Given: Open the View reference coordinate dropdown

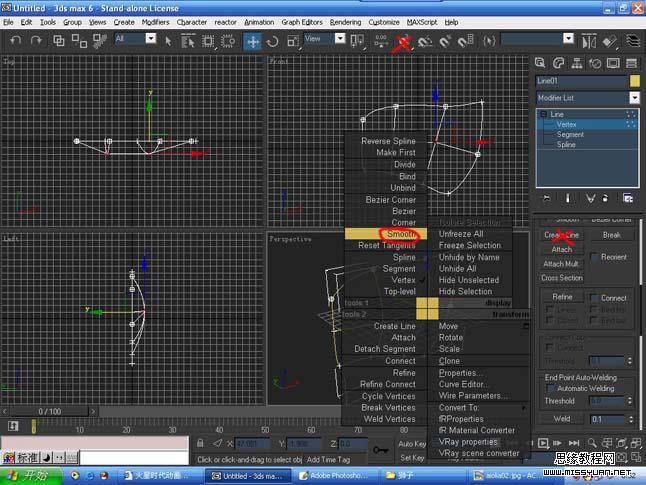Looking at the screenshot, I should coord(339,38).
